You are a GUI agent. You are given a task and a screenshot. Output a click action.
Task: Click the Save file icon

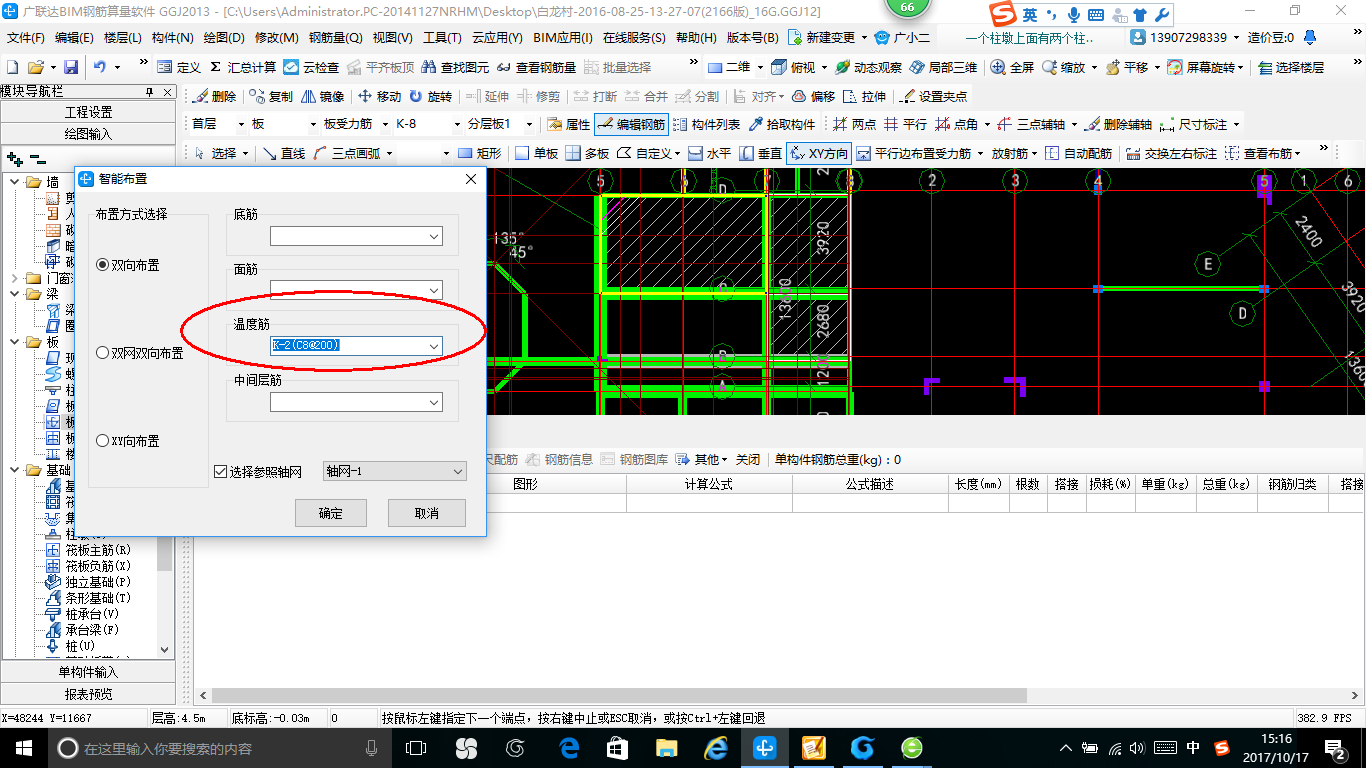point(71,67)
